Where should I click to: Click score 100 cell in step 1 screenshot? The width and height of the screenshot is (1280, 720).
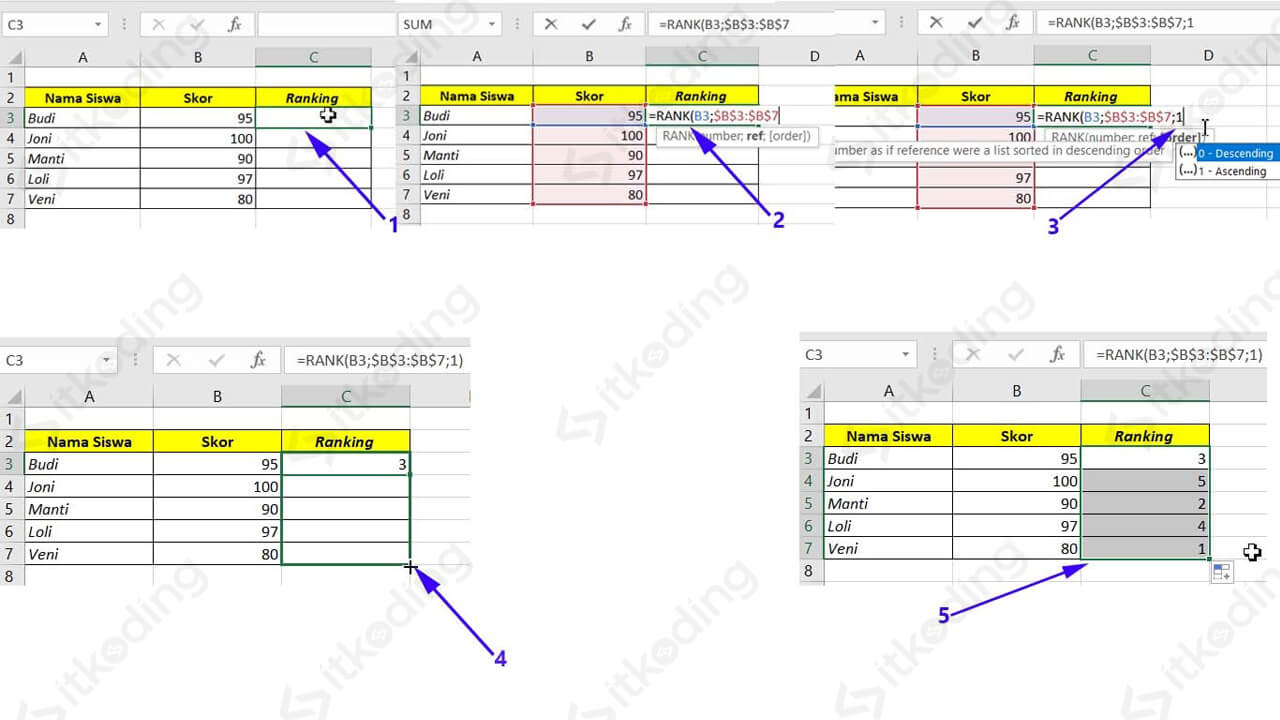[198, 138]
